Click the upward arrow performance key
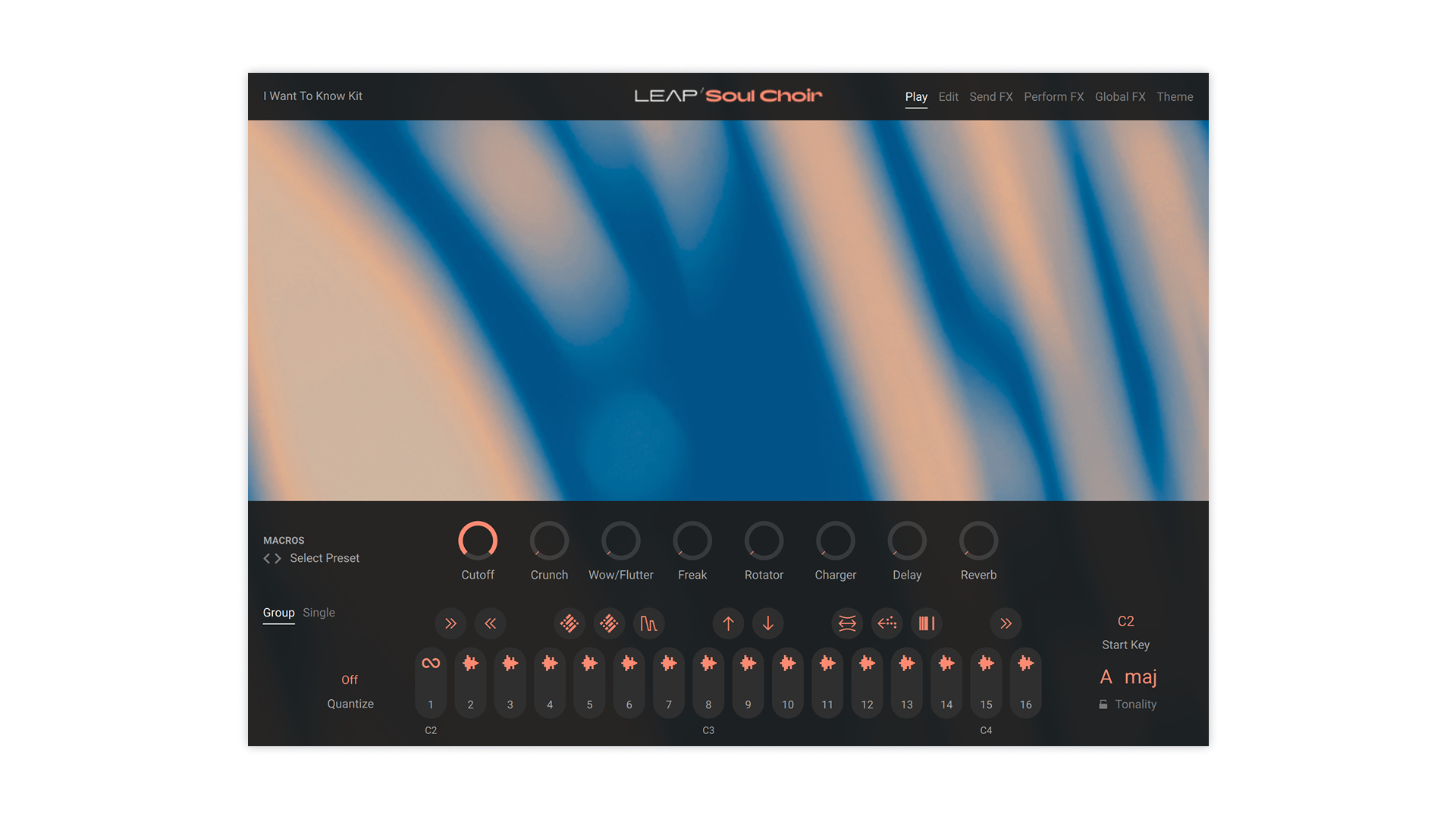This screenshot has height=819, width=1456. click(728, 623)
